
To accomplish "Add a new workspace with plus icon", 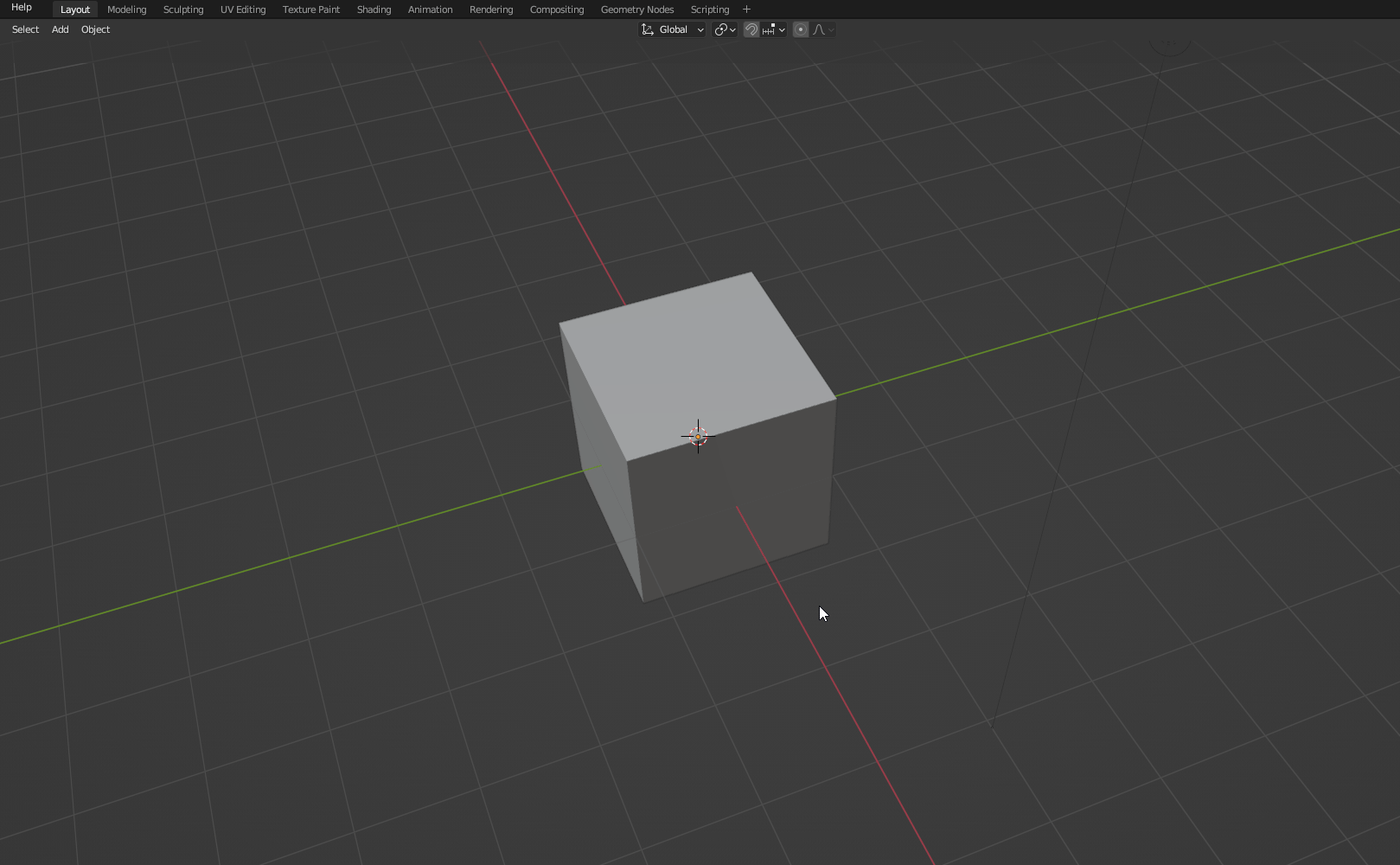I will click(x=747, y=10).
